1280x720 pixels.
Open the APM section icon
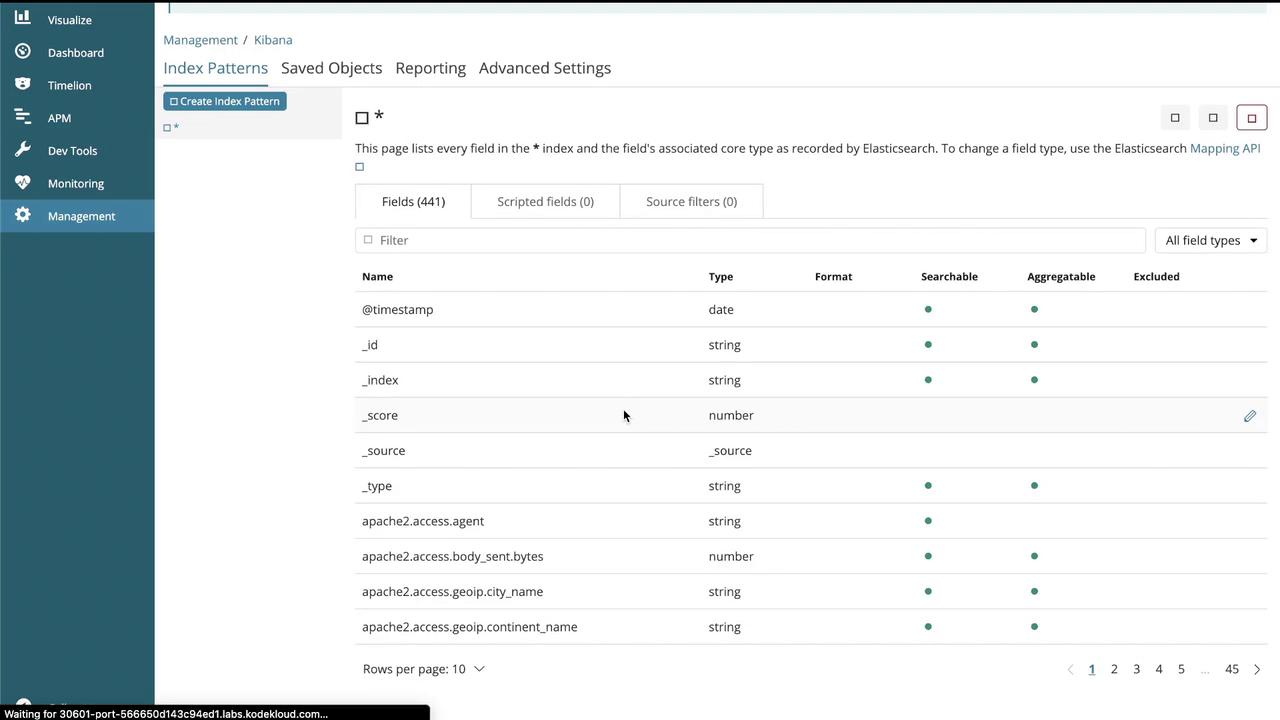click(23, 117)
